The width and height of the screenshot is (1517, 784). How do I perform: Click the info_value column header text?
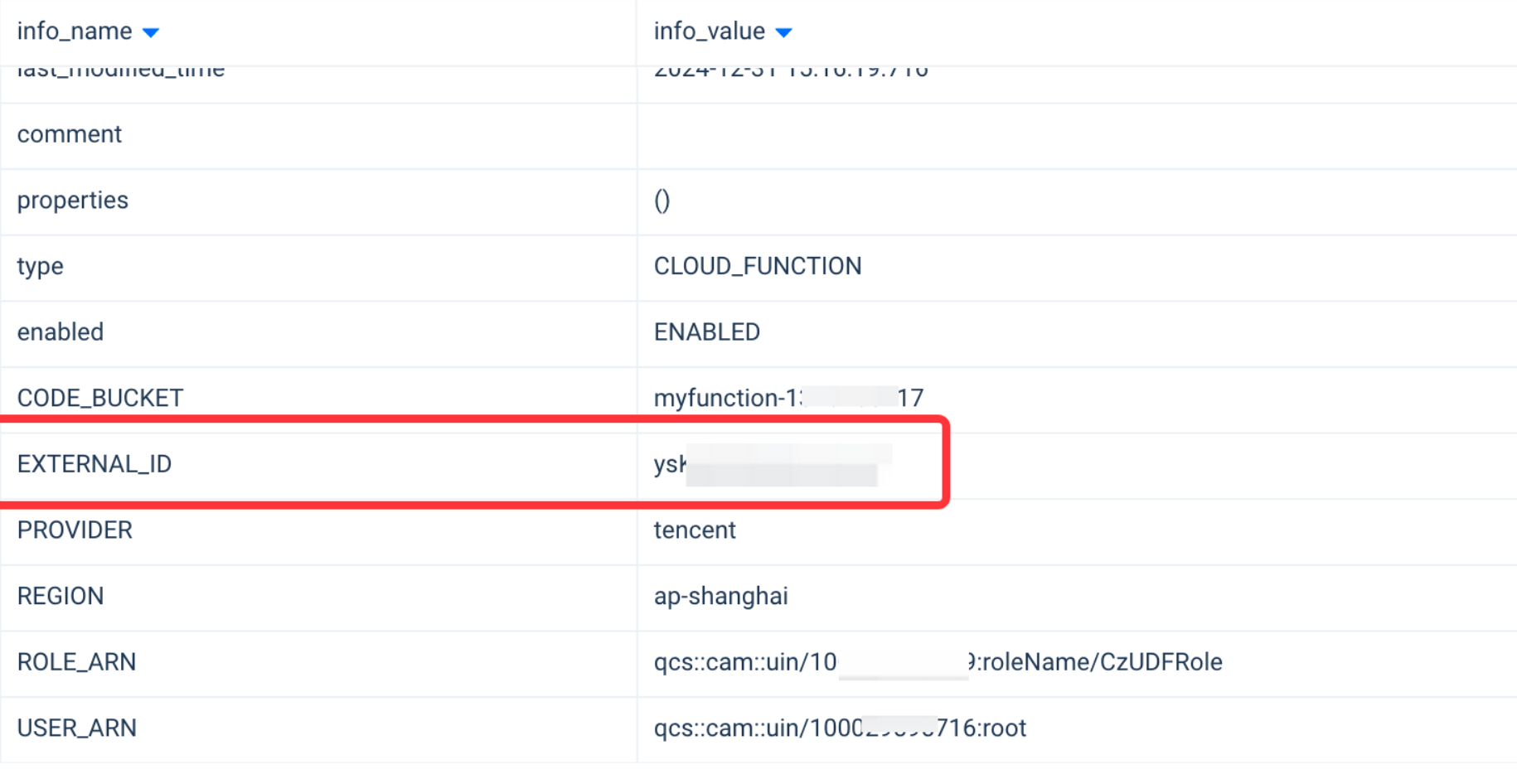(x=709, y=31)
